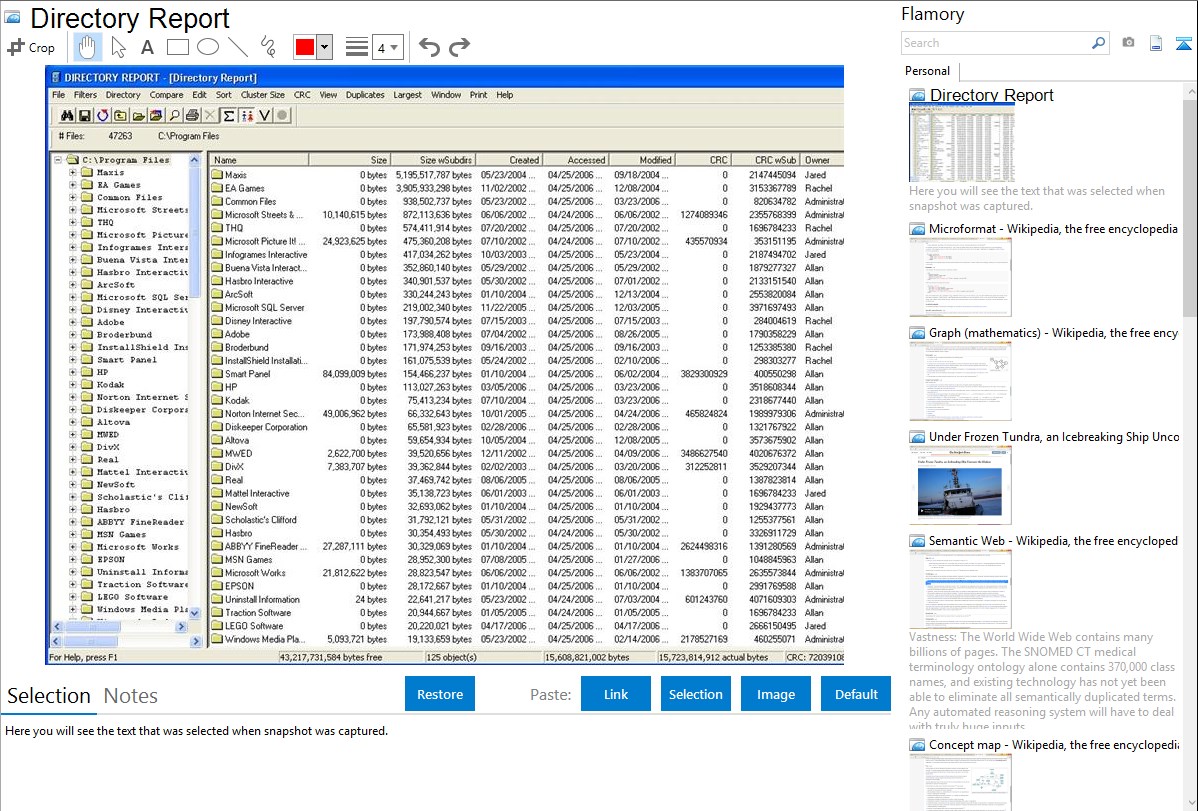
Task: Click the floppy disk save icon
Action: pyautogui.click(x=85, y=115)
